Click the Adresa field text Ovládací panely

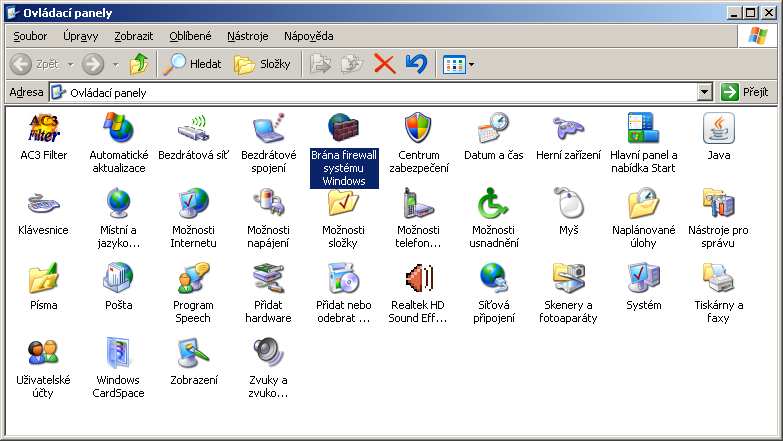(108, 93)
